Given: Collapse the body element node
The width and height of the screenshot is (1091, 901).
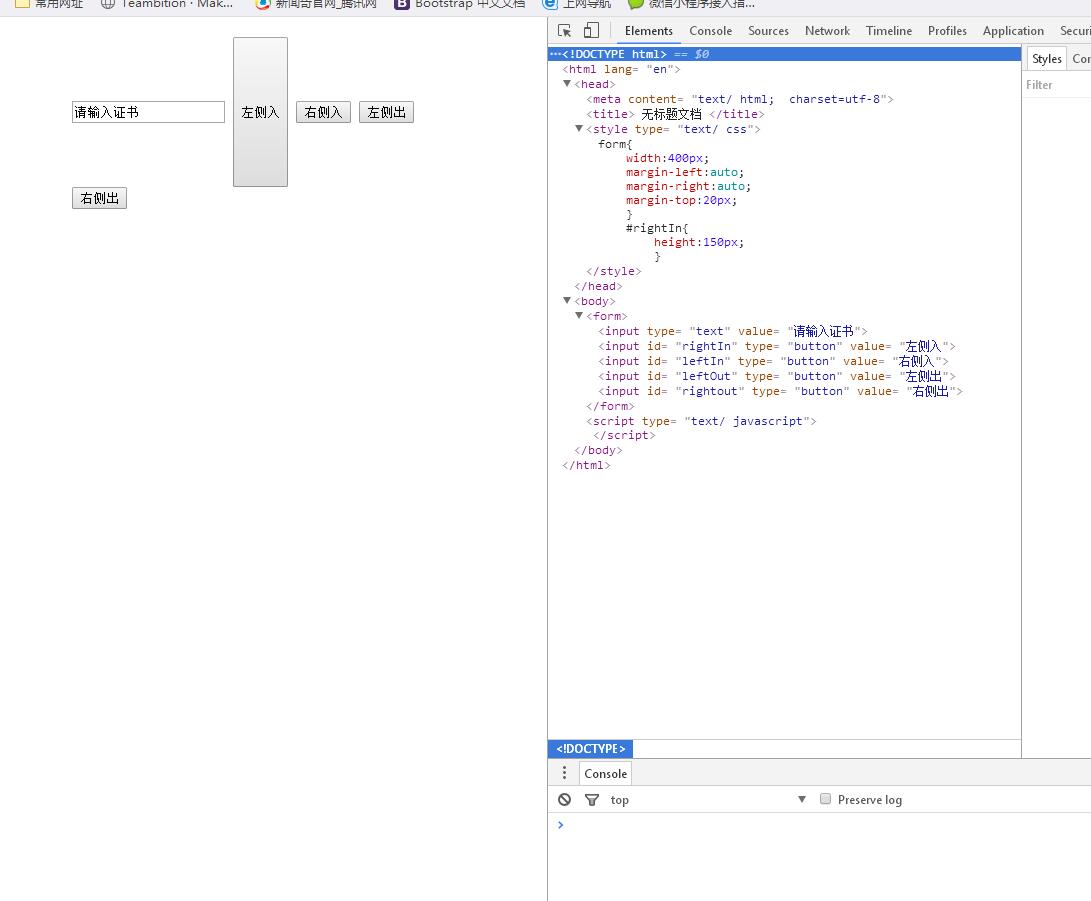Looking at the screenshot, I should tap(567, 301).
